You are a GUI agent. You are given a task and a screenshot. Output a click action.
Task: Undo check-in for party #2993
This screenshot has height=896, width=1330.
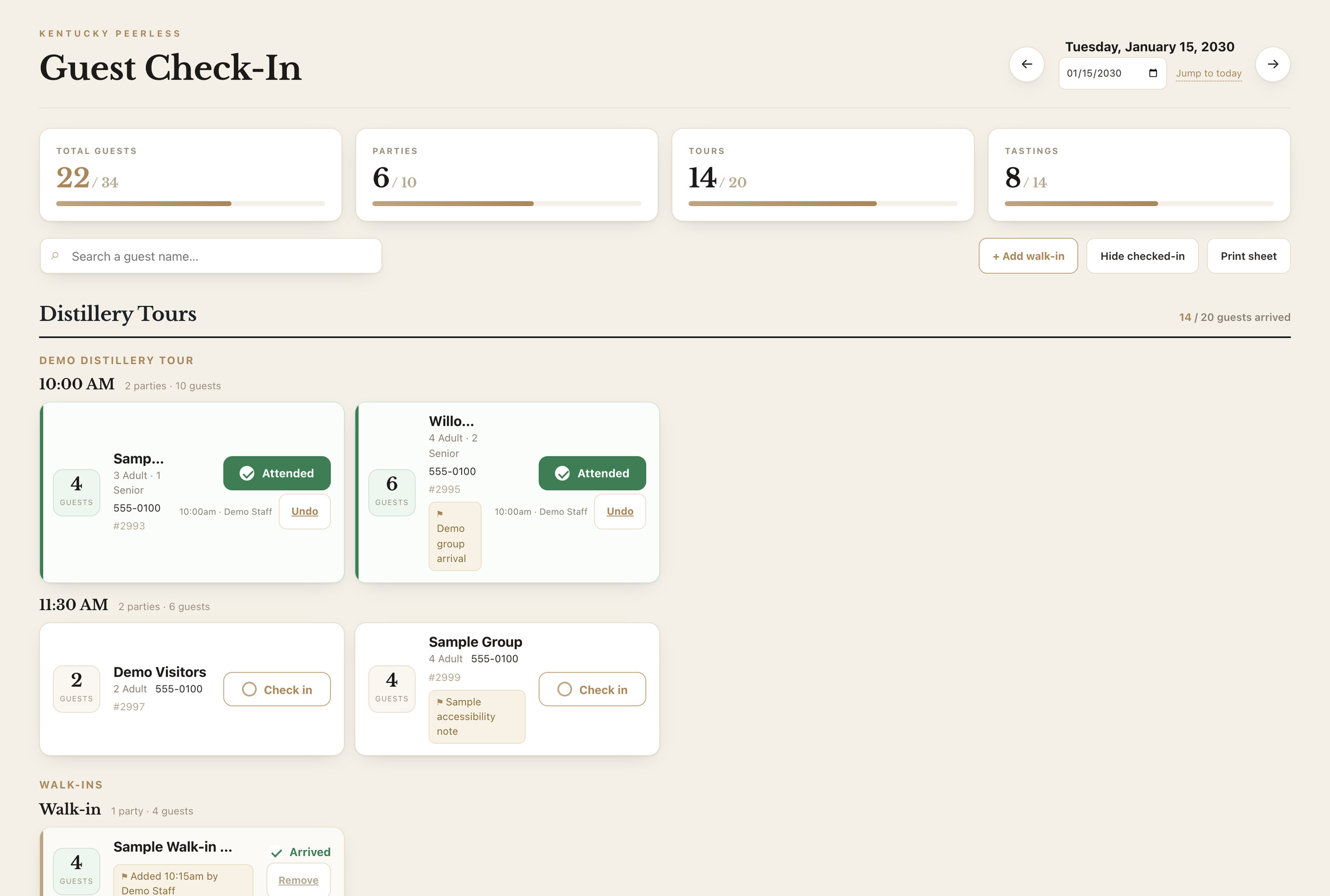[304, 512]
